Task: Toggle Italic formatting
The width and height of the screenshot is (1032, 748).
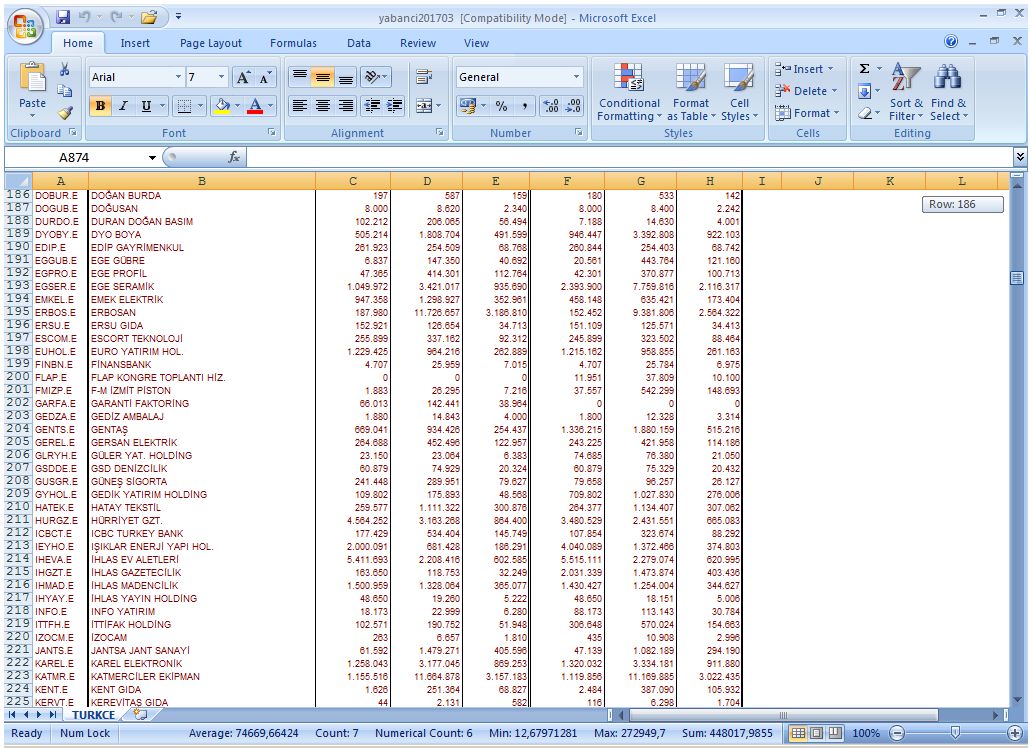Action: tap(123, 106)
